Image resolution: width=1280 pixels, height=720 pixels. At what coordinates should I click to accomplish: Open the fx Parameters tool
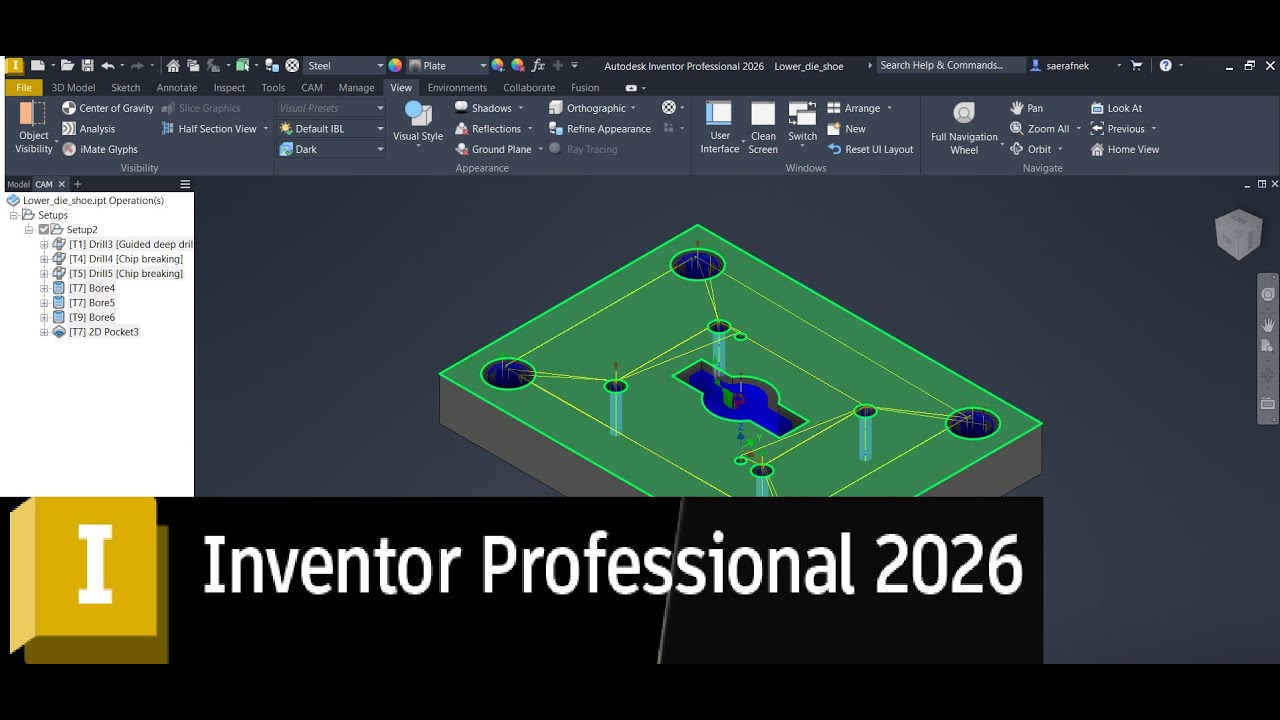tap(538, 65)
